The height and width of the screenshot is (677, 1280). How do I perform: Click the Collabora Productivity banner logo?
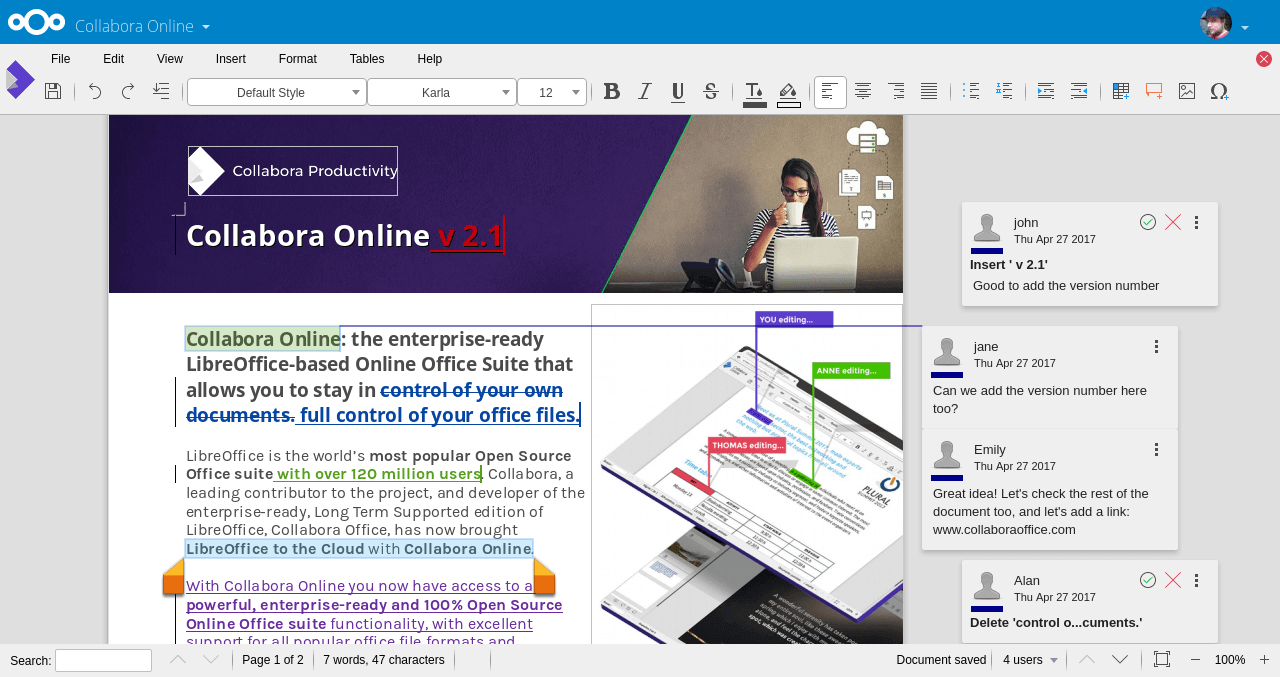point(293,171)
